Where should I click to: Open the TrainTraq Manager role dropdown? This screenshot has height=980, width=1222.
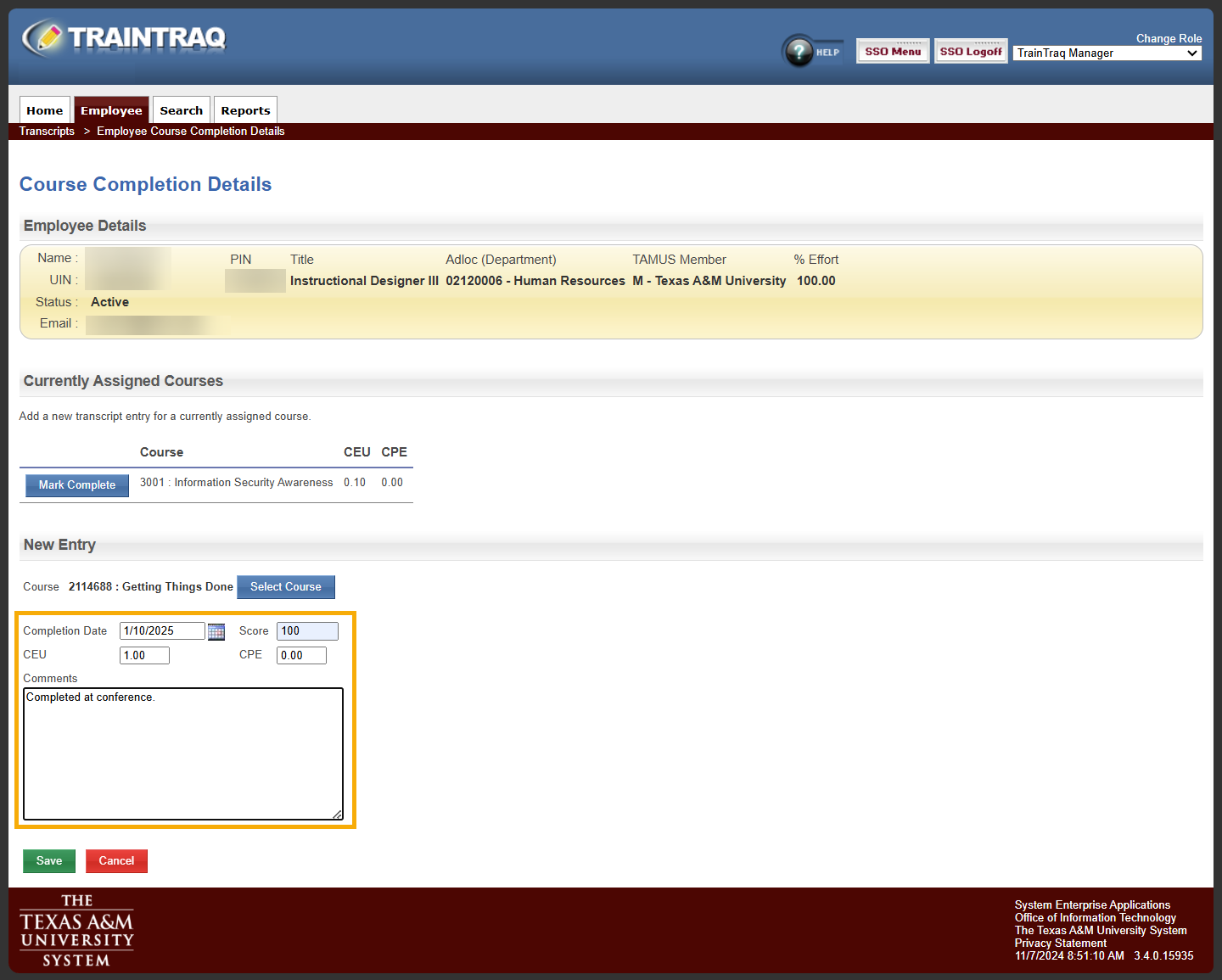tap(1106, 53)
